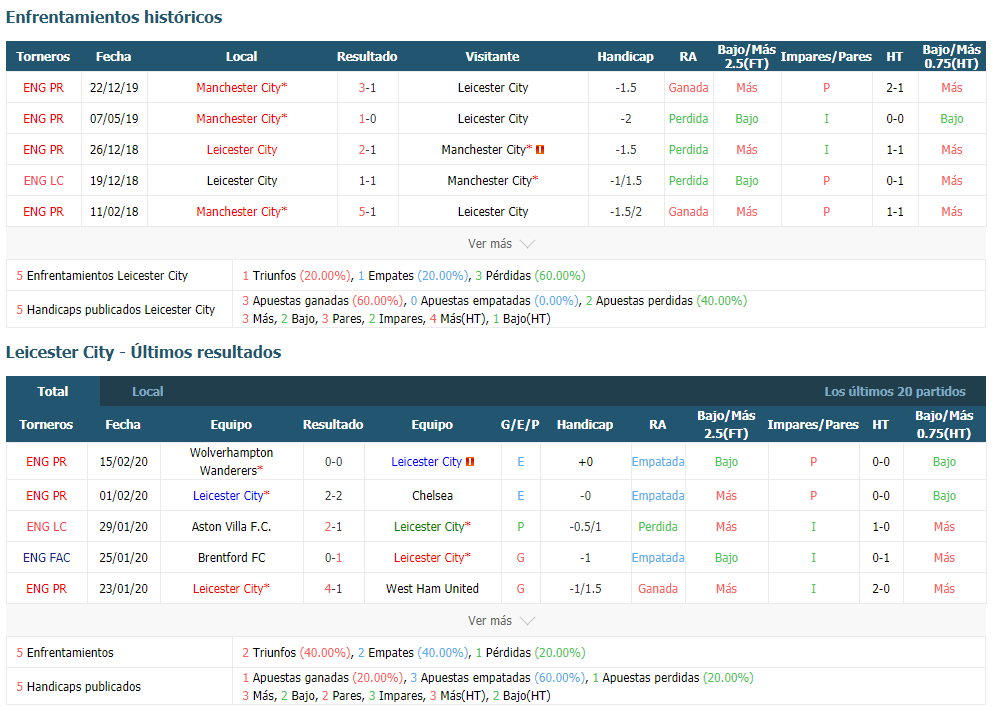Click the 4-1 result versus West Ham
Screen dimensions: 999x710
click(333, 589)
